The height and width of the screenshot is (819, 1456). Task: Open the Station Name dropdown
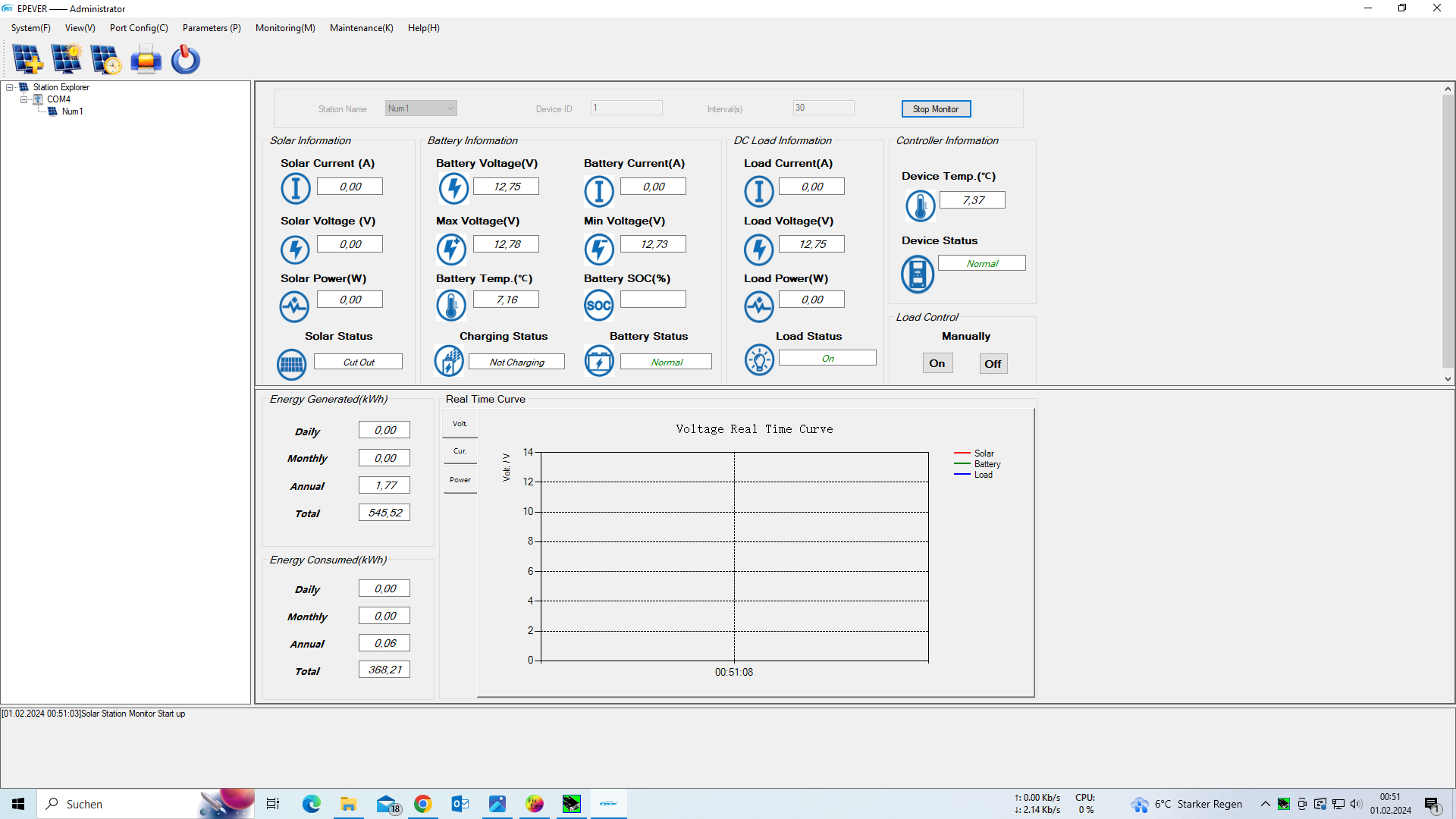(450, 108)
